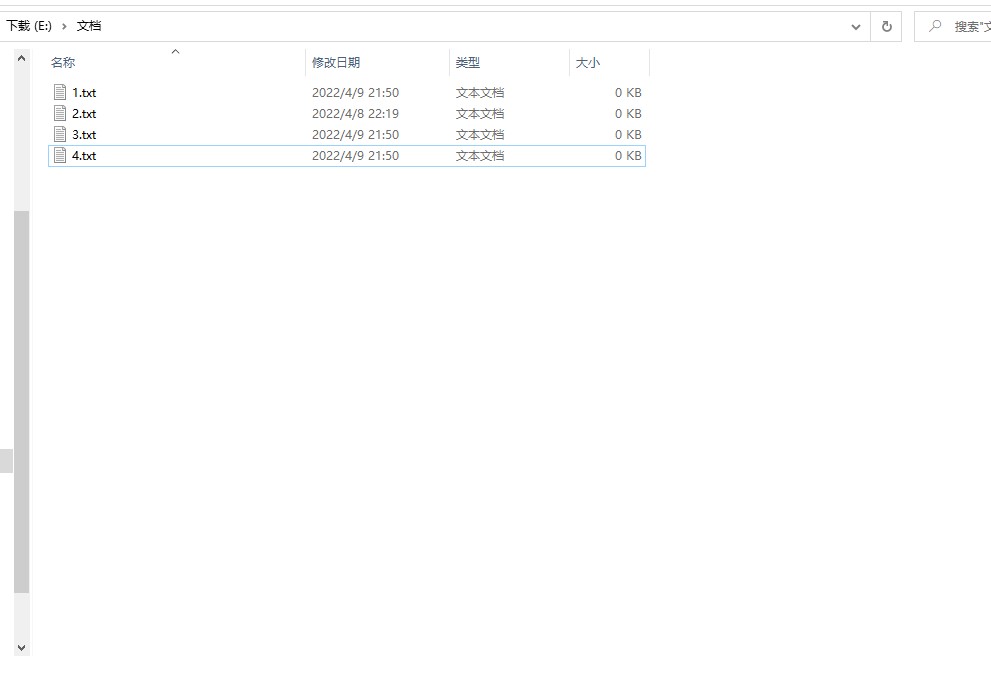Refresh the current folder view
The height and width of the screenshot is (675, 991).
[x=887, y=27]
